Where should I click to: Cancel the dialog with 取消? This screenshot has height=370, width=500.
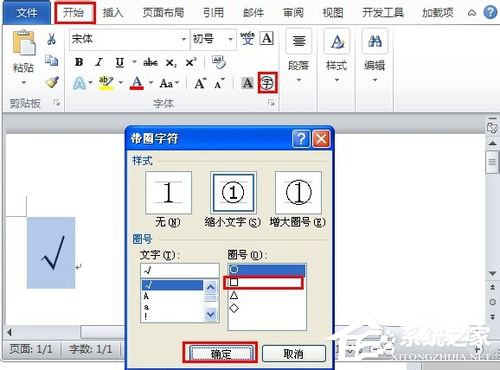click(294, 353)
